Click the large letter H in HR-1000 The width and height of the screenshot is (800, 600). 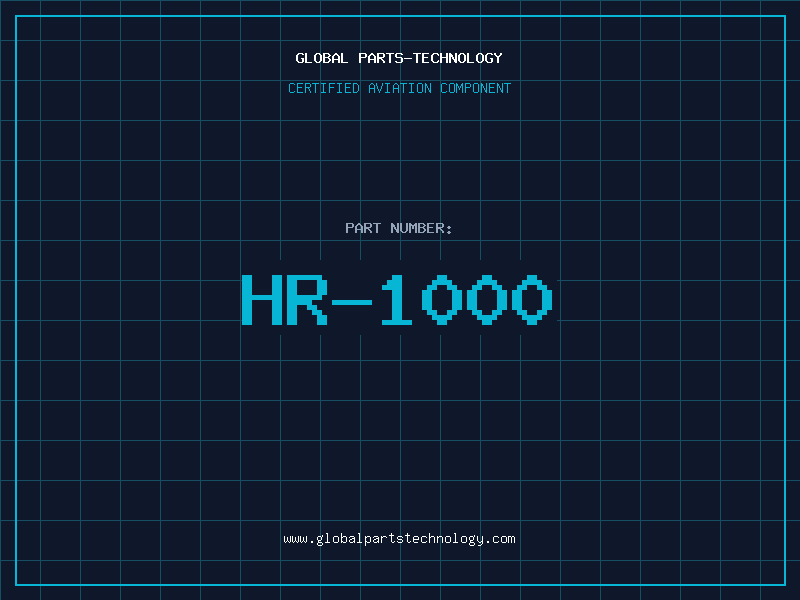pyautogui.click(x=262, y=300)
